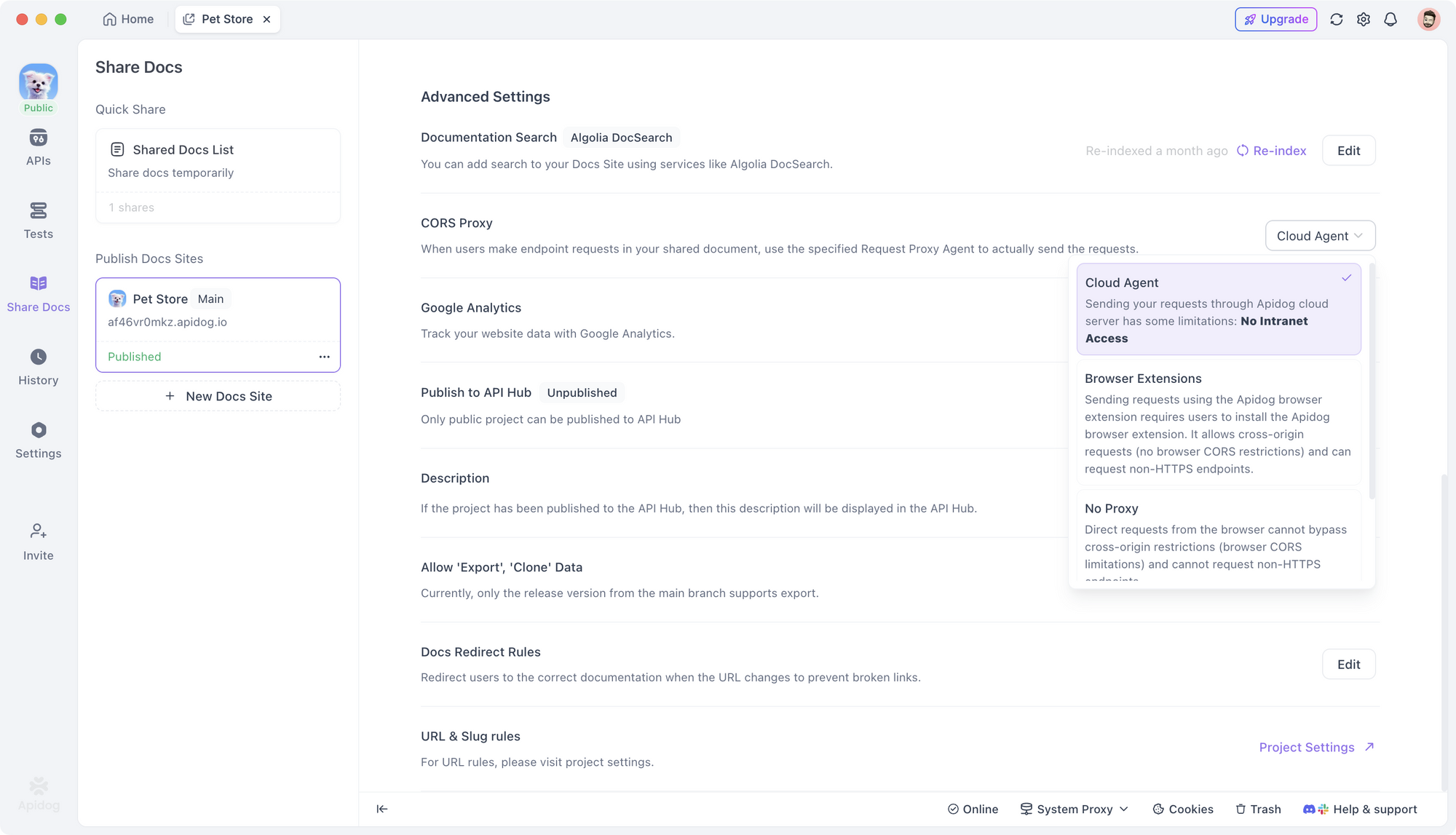Open the notifications bell
Image resolution: width=1456 pixels, height=835 pixels.
pos(1390,20)
